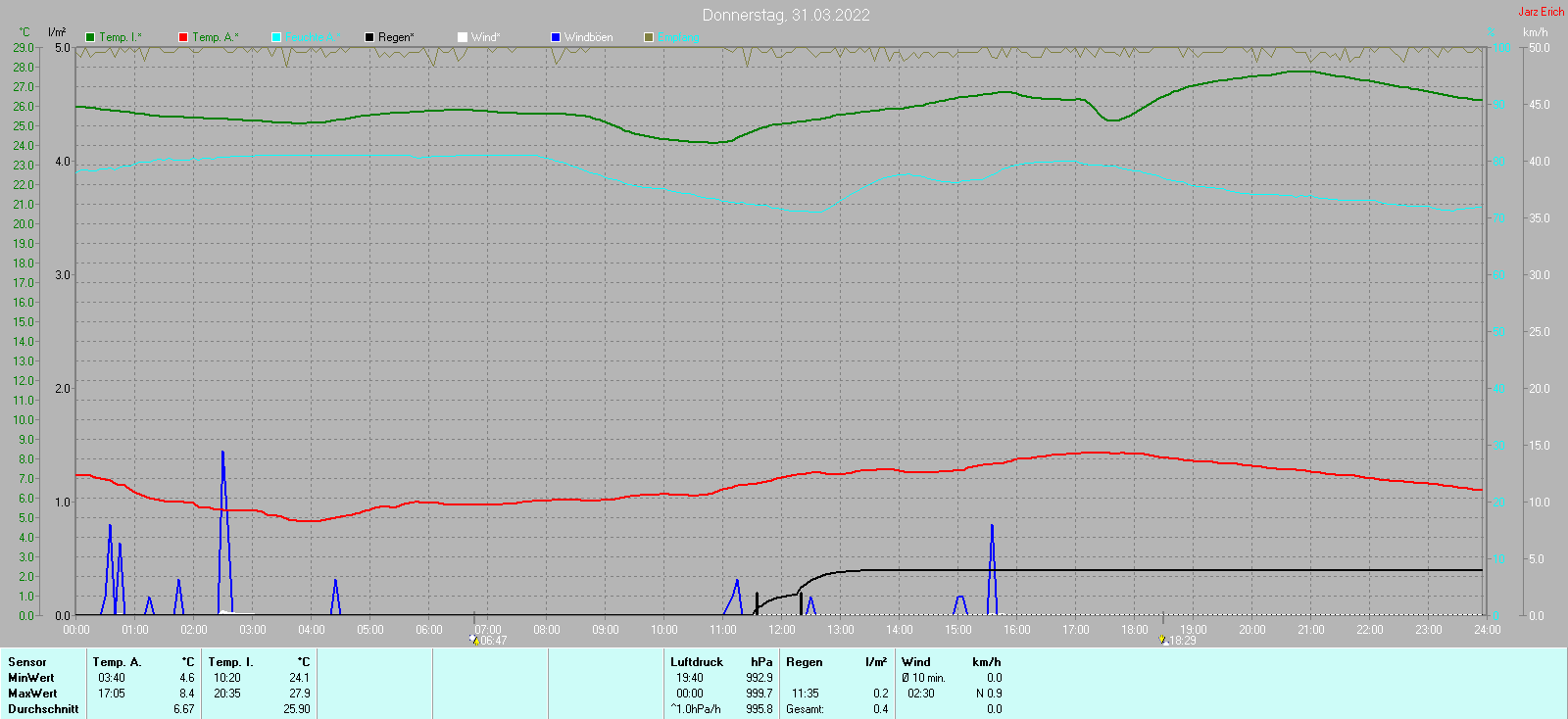Click the Donnerstag, 31.03.2022 date title
The width and height of the screenshot is (1568, 719).
pos(786,15)
